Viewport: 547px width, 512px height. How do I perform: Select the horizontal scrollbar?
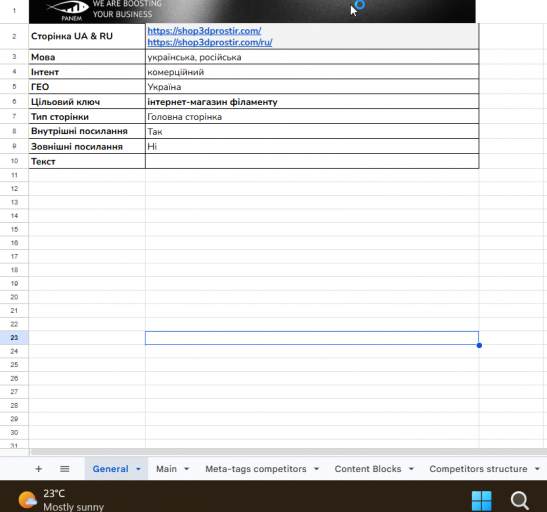(x=288, y=452)
